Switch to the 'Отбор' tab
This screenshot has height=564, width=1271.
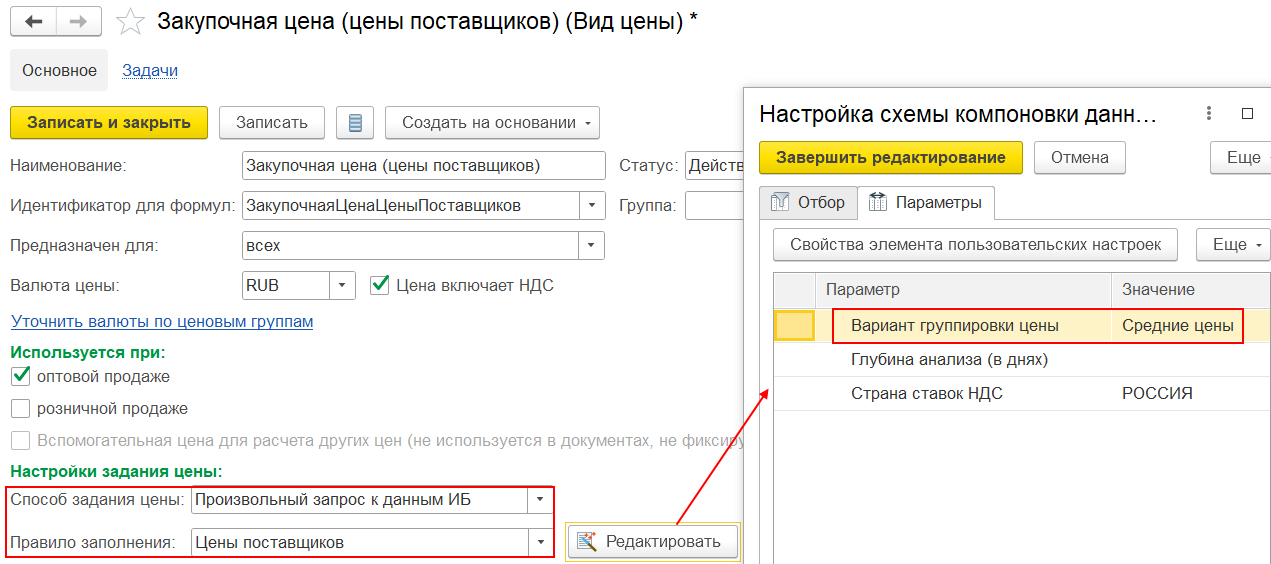808,203
